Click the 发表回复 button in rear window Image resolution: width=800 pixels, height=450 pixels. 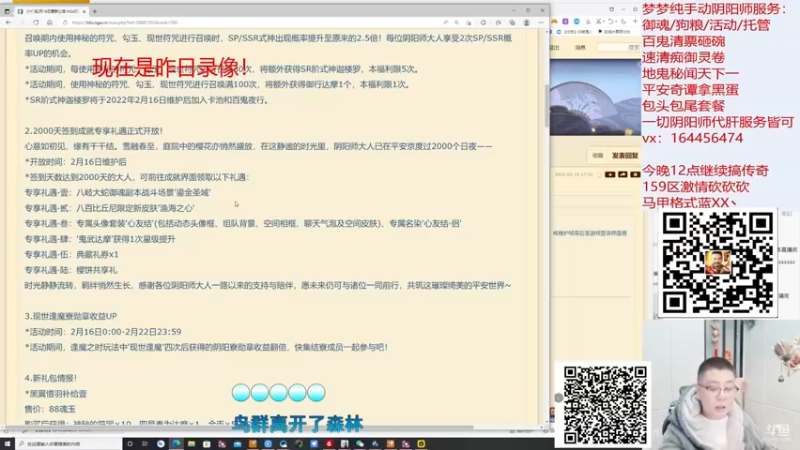click(x=625, y=156)
